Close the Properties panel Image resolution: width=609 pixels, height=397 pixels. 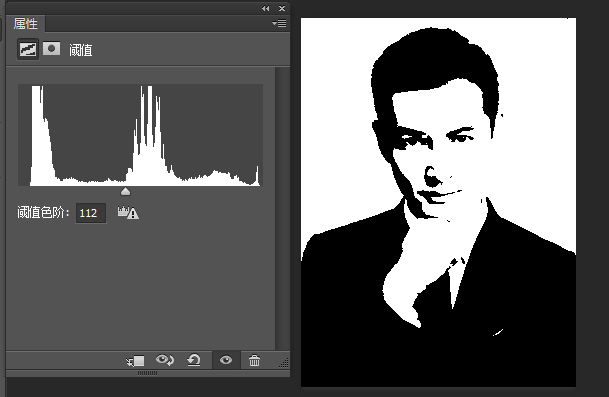pos(282,8)
